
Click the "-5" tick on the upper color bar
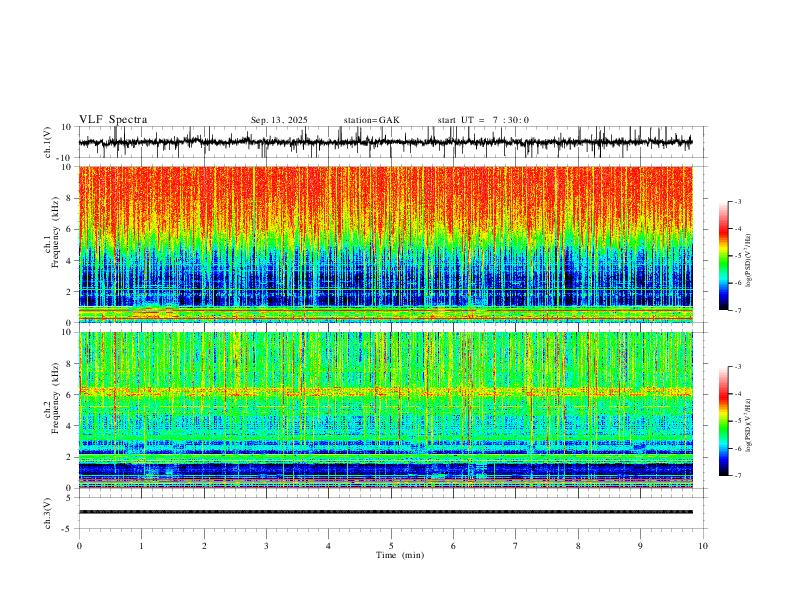tap(738, 256)
